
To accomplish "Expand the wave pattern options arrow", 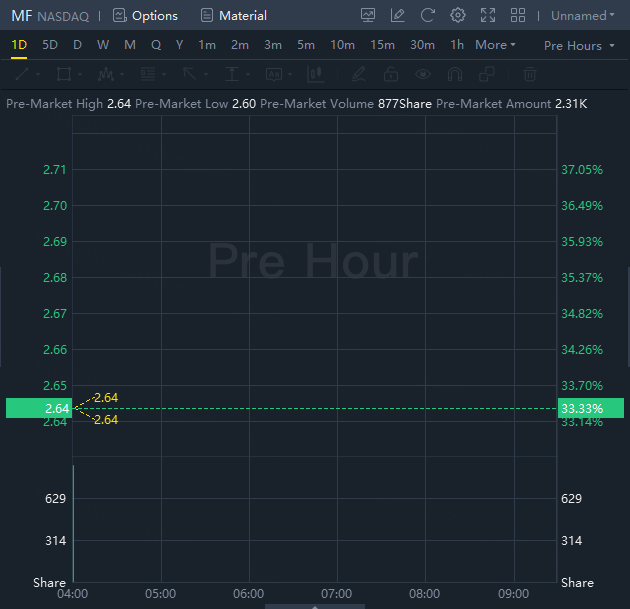I will pos(122,74).
